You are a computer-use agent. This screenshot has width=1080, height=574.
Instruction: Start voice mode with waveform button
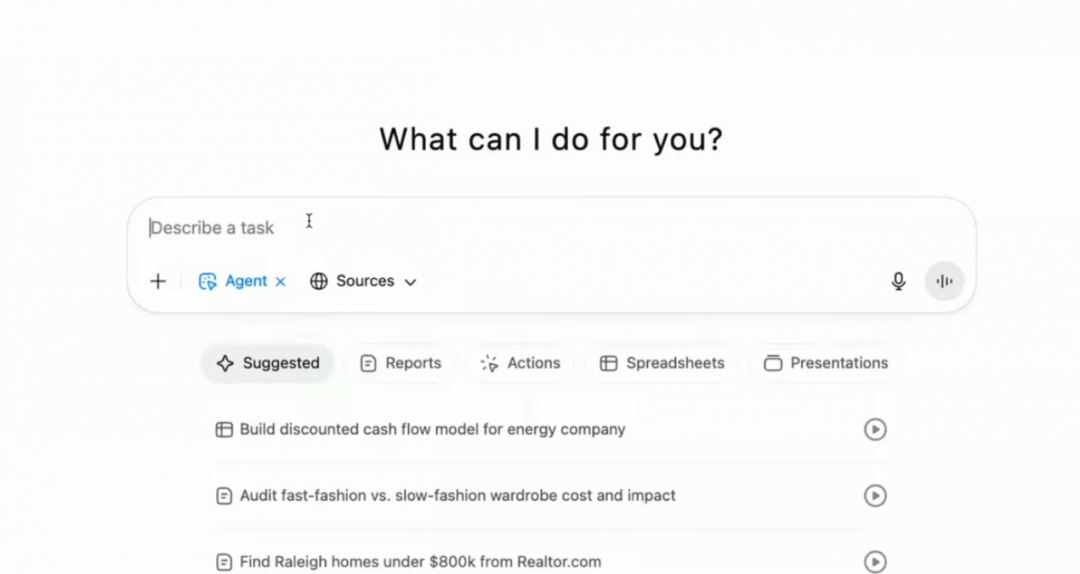coord(944,281)
